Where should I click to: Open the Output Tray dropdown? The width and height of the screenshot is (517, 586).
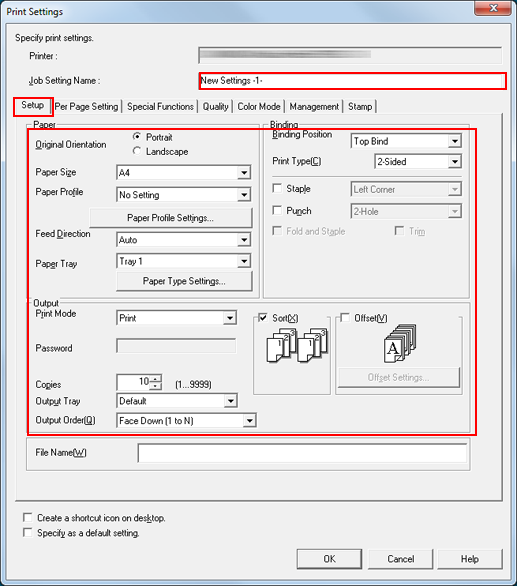pyautogui.click(x=230, y=401)
